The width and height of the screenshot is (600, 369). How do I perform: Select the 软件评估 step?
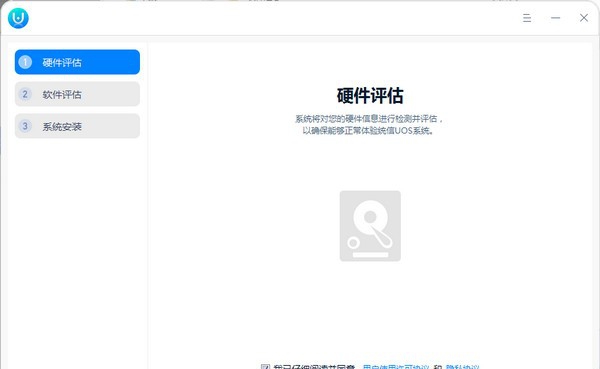tap(77, 94)
